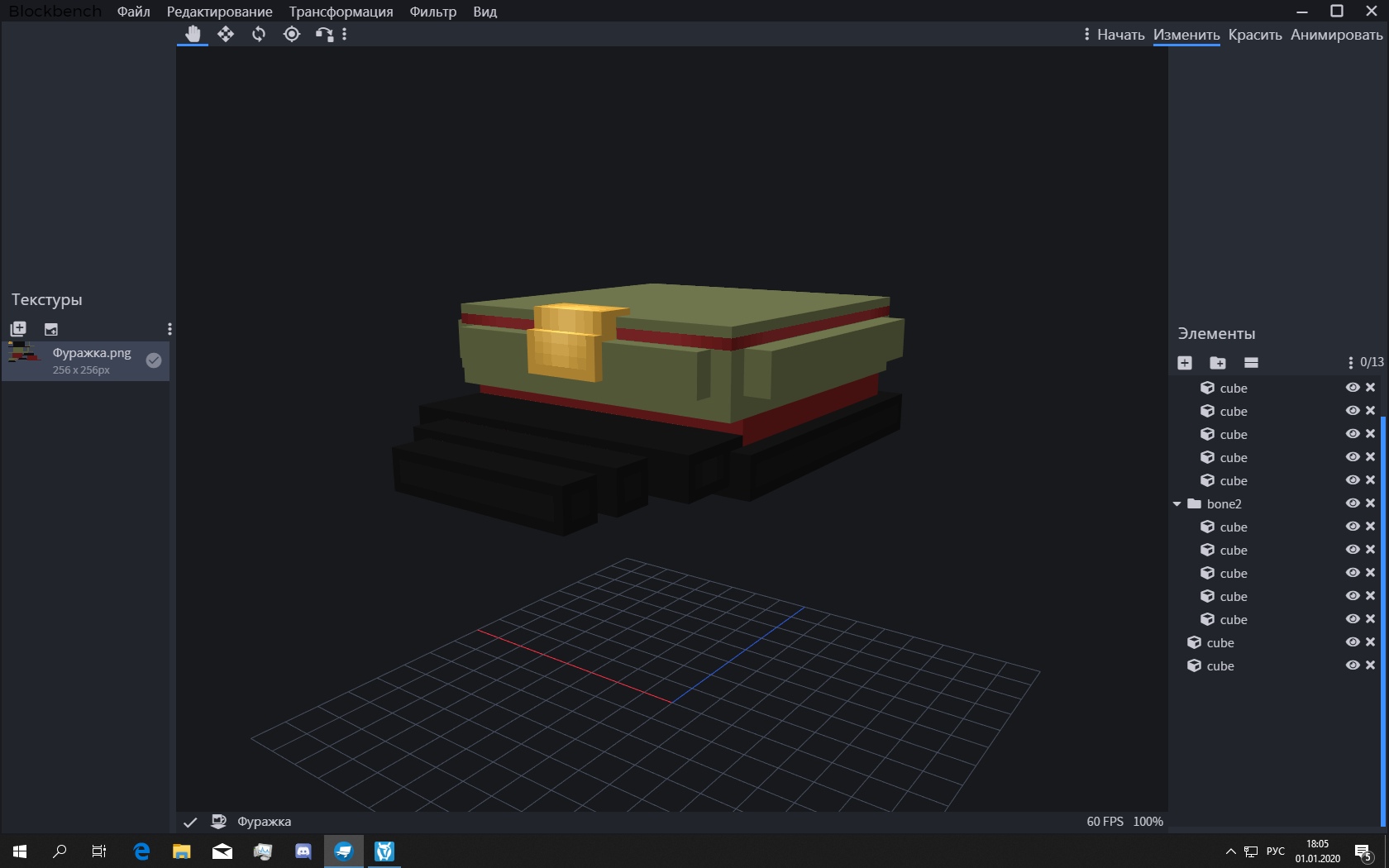Delete the bone2 group with its X
This screenshot has height=868, width=1389.
pyautogui.click(x=1370, y=503)
